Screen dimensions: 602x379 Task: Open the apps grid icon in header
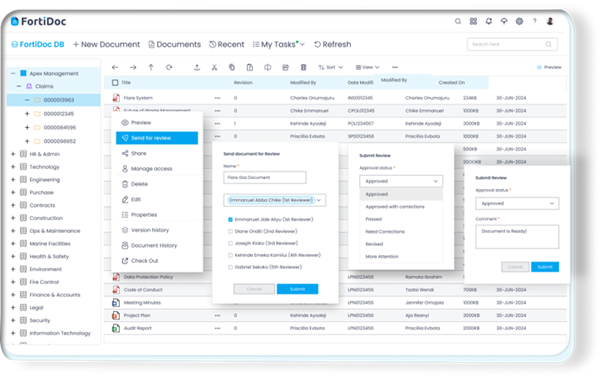click(x=473, y=22)
